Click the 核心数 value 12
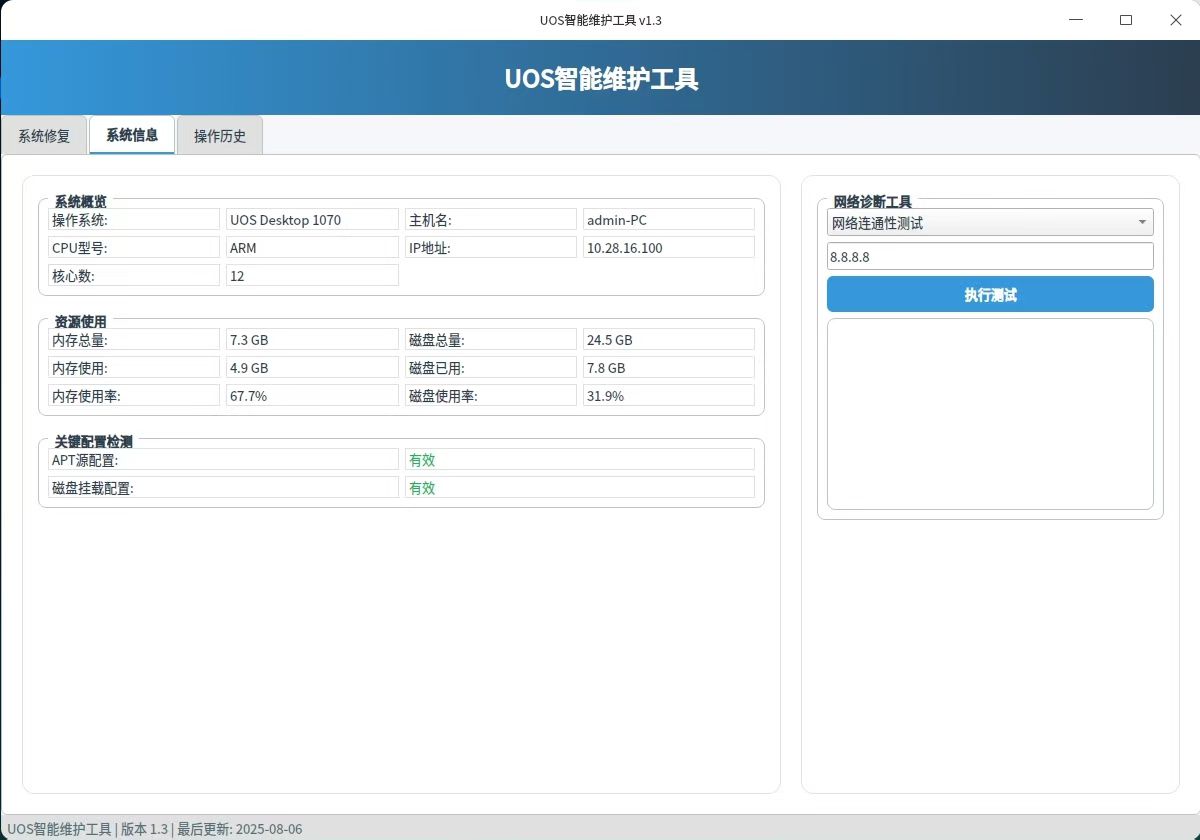This screenshot has width=1200, height=840. (x=312, y=276)
